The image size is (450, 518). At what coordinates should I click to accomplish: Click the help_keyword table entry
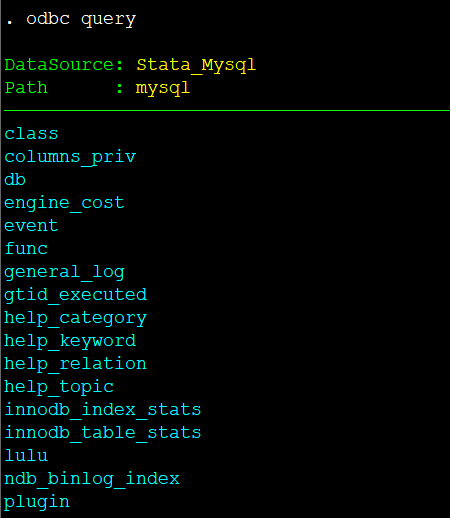click(70, 341)
